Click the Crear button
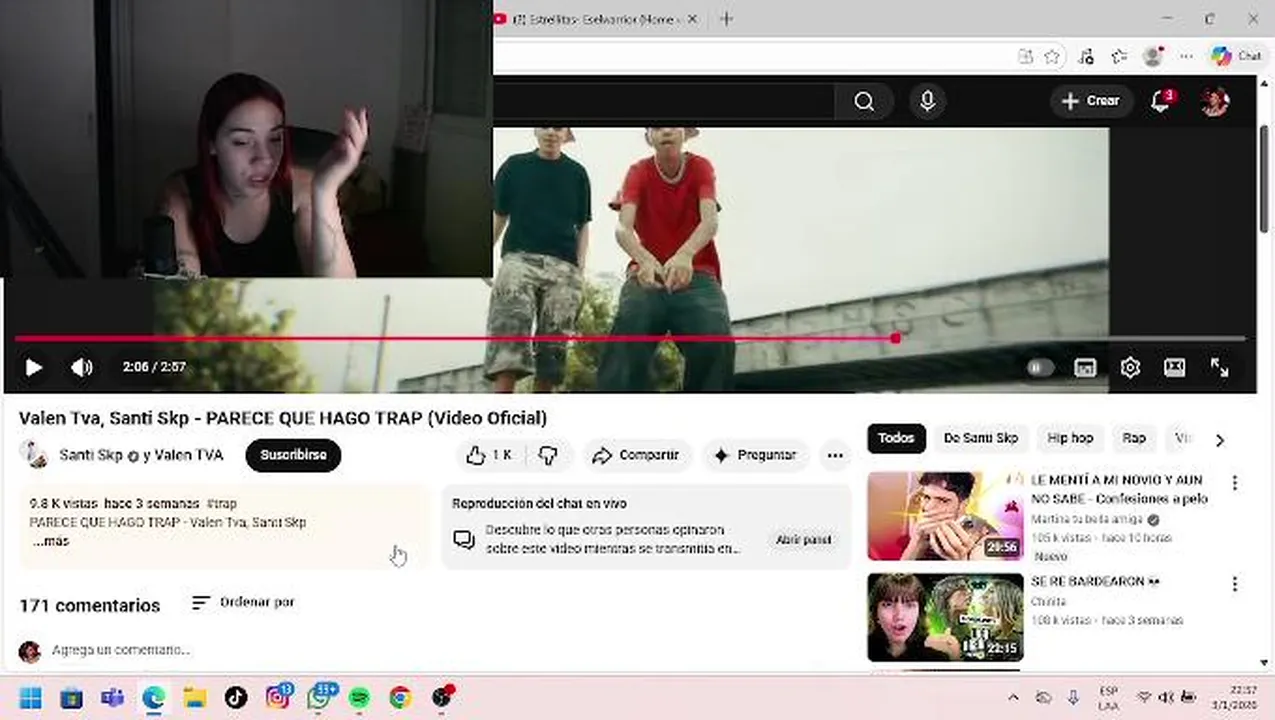The height and width of the screenshot is (720, 1275). pos(1091,101)
